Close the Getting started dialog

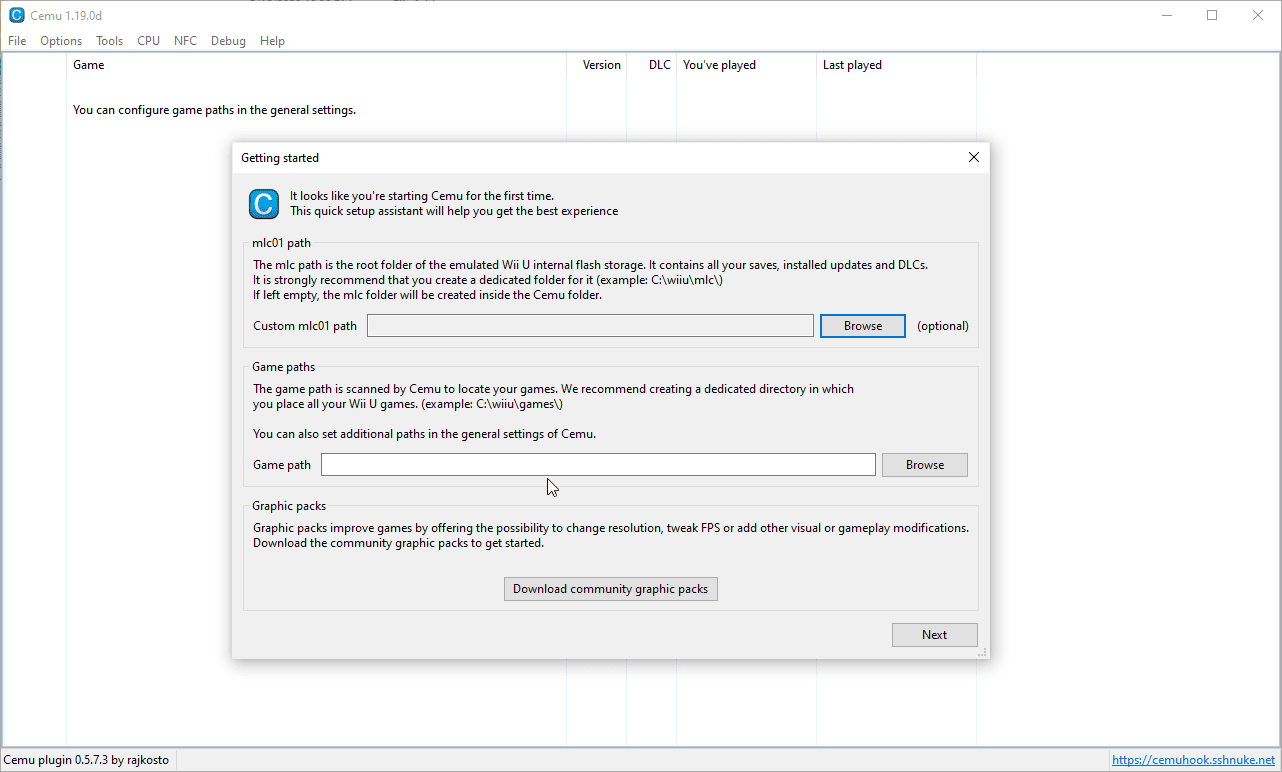click(x=974, y=157)
